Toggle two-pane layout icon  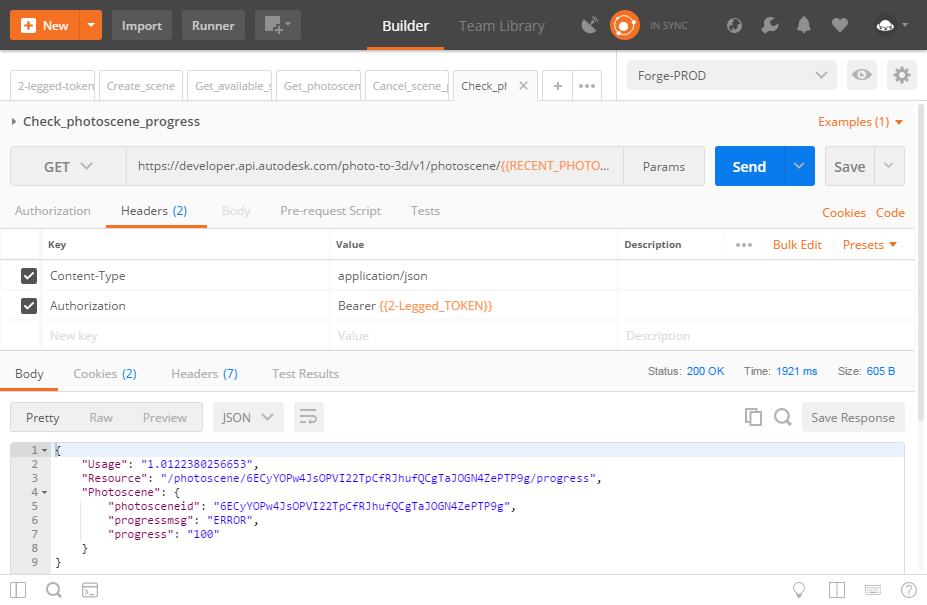pyautogui.click(x=837, y=590)
